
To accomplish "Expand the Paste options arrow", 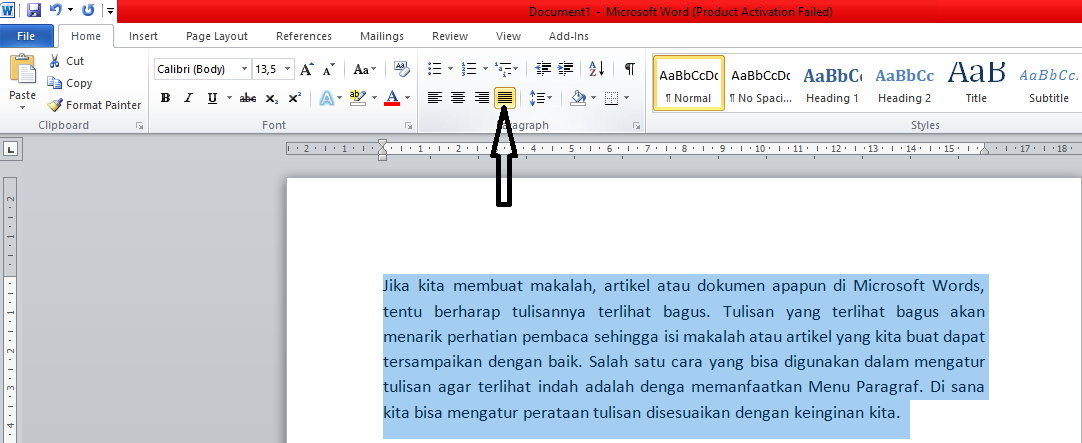I will coord(23,107).
